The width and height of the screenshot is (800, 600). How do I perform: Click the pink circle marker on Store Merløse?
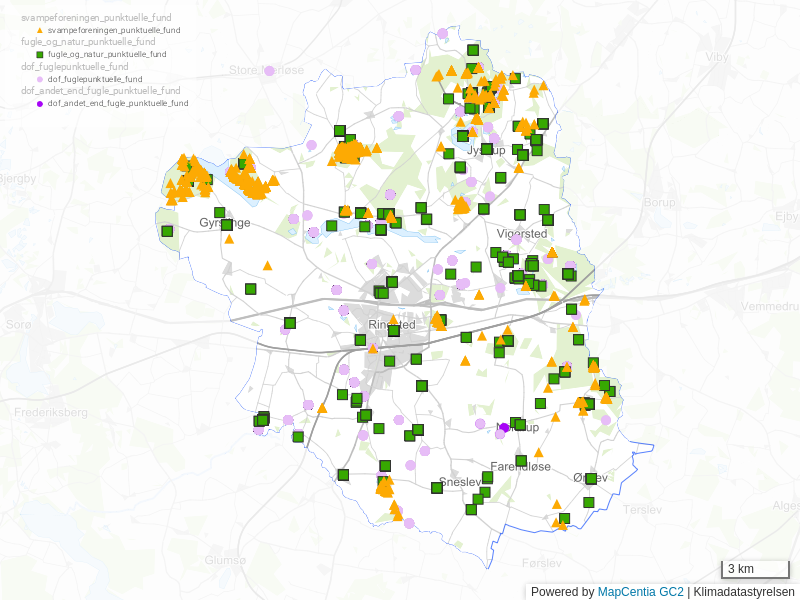[268, 70]
